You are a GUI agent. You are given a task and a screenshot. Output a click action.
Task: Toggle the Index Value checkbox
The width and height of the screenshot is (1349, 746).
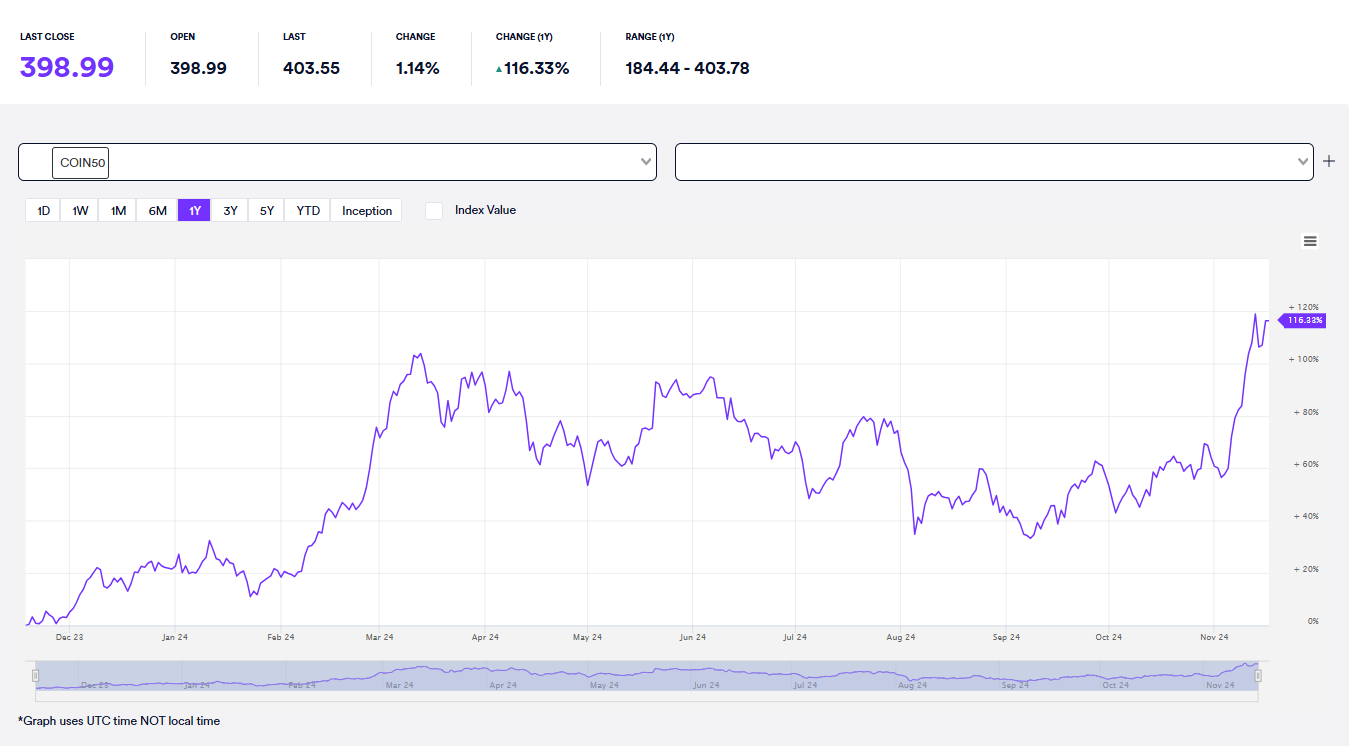pos(434,211)
